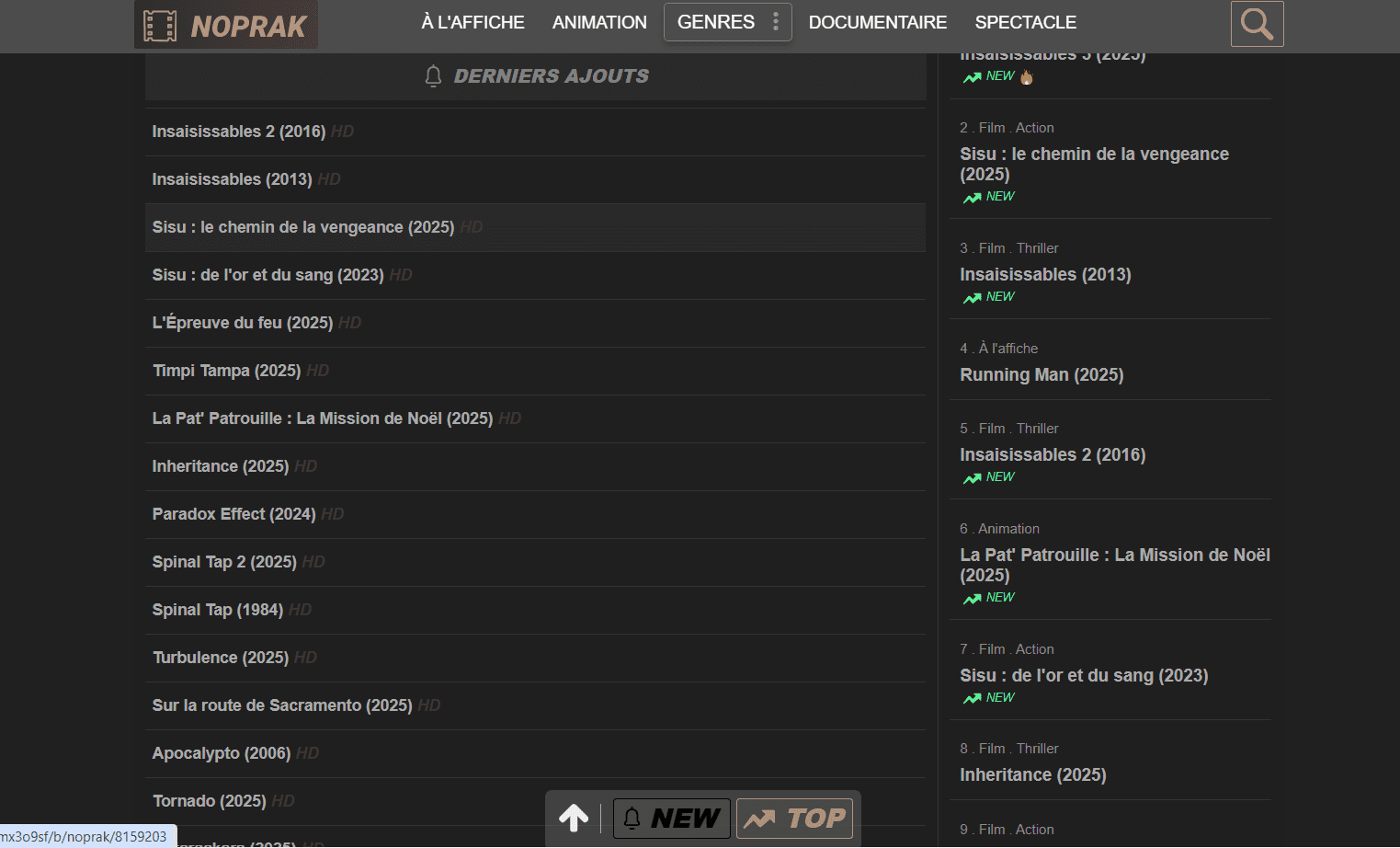1400x848 pixels.
Task: Open the À L'AFFICHE menu item
Action: click(x=472, y=22)
